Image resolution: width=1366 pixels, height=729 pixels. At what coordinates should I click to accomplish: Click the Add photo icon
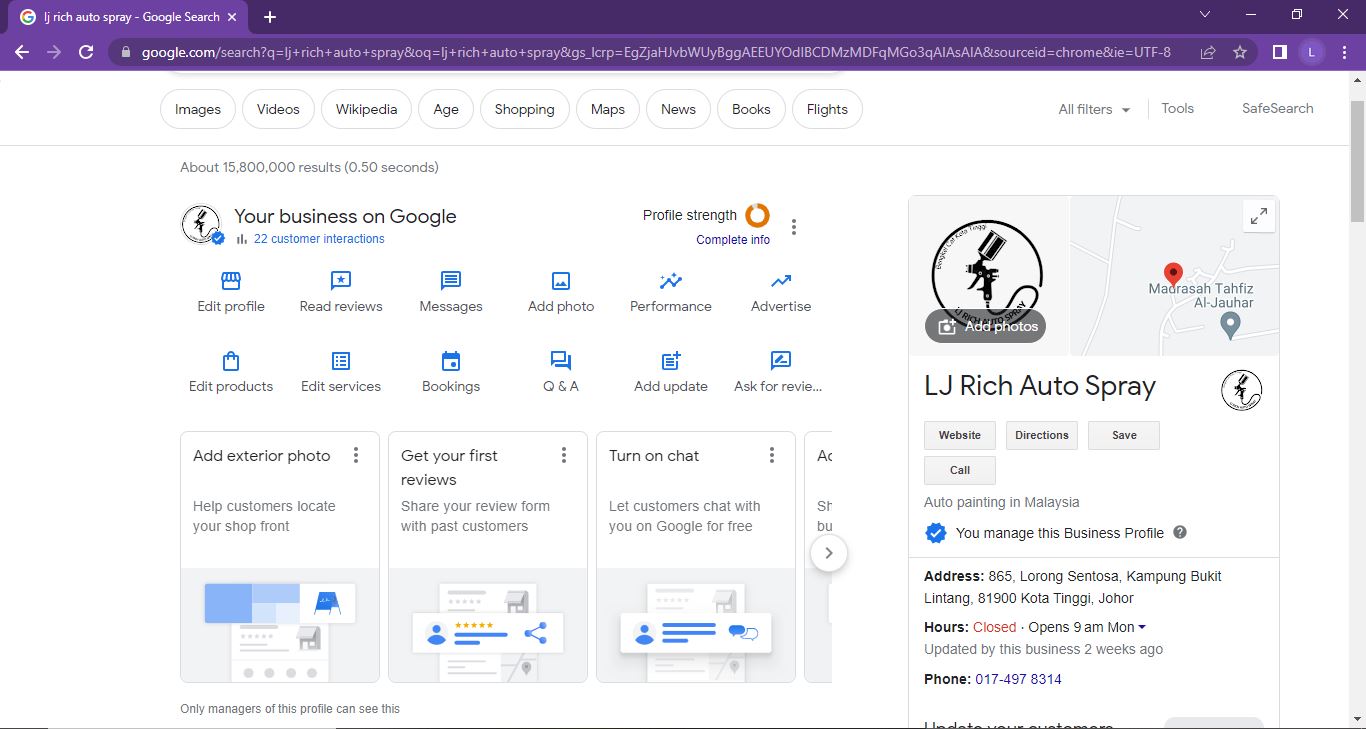coord(561,281)
